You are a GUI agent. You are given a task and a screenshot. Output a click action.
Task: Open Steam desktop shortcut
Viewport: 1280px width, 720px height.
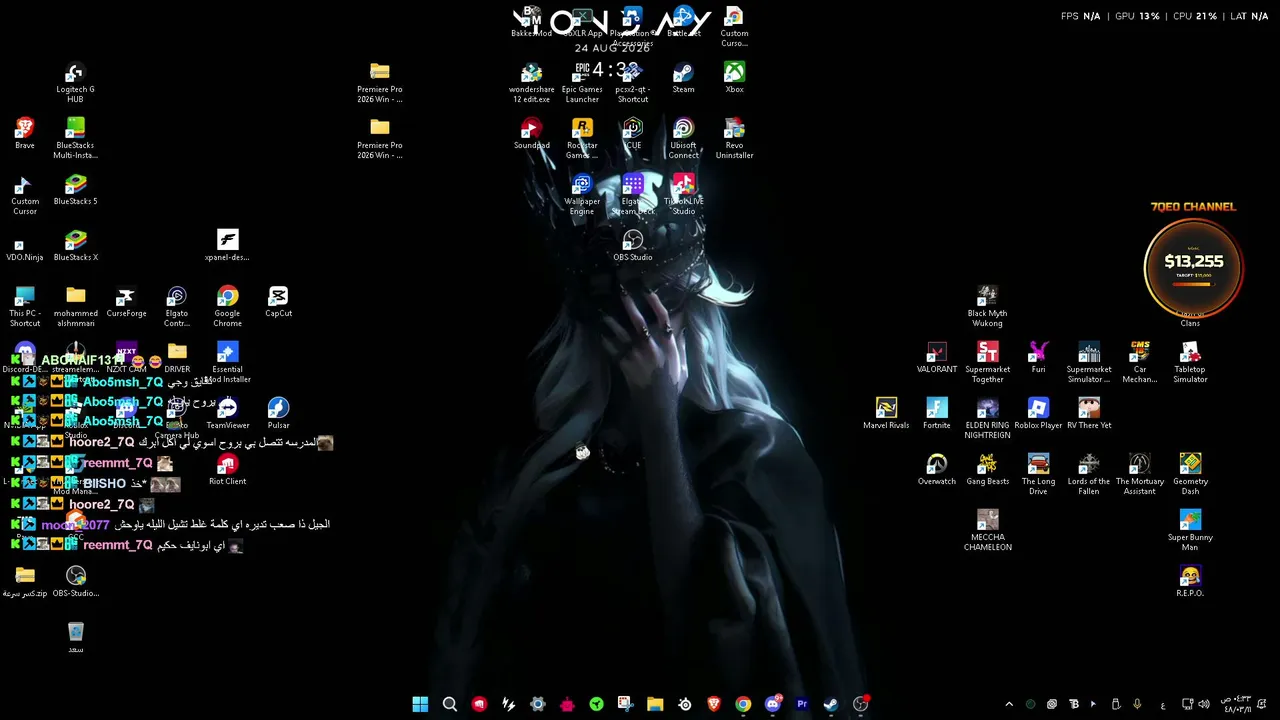click(x=683, y=78)
